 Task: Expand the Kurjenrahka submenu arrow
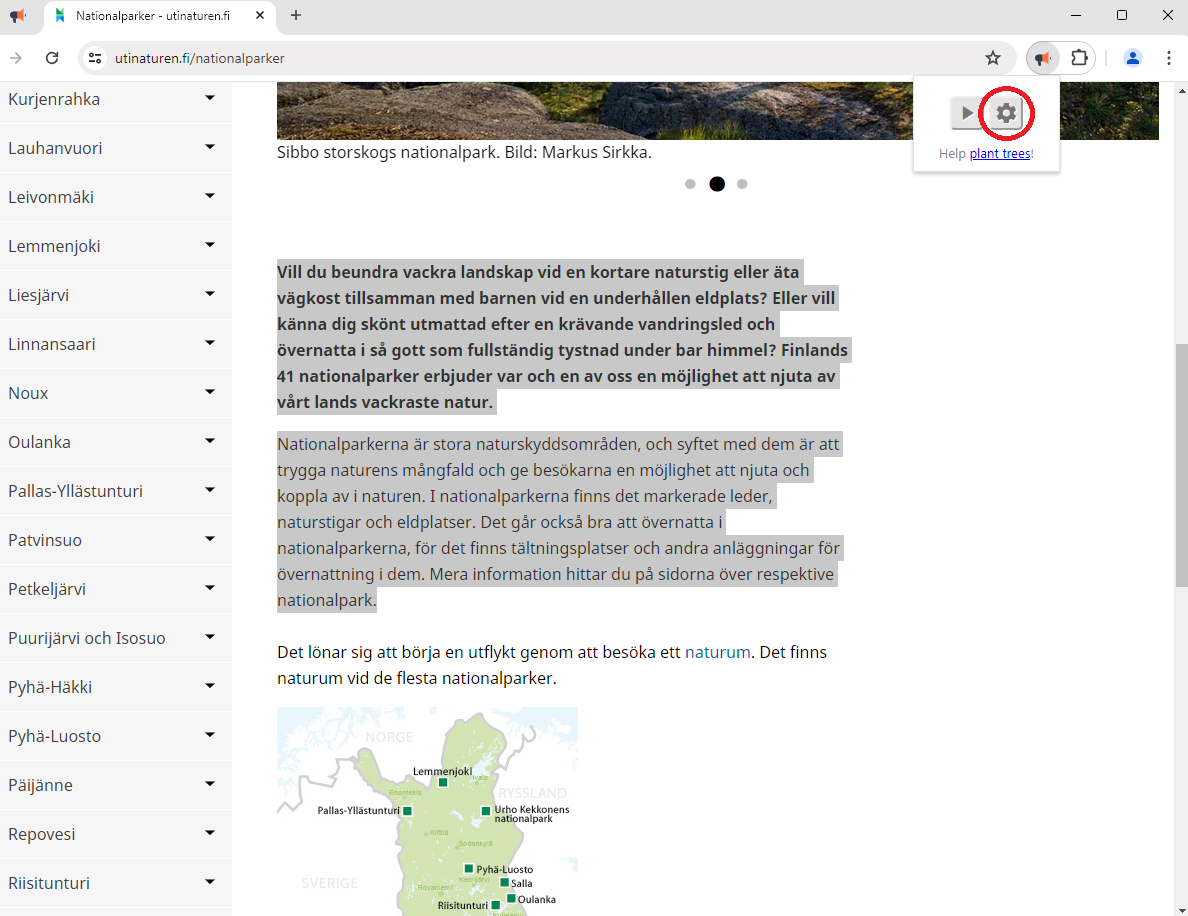pos(210,98)
